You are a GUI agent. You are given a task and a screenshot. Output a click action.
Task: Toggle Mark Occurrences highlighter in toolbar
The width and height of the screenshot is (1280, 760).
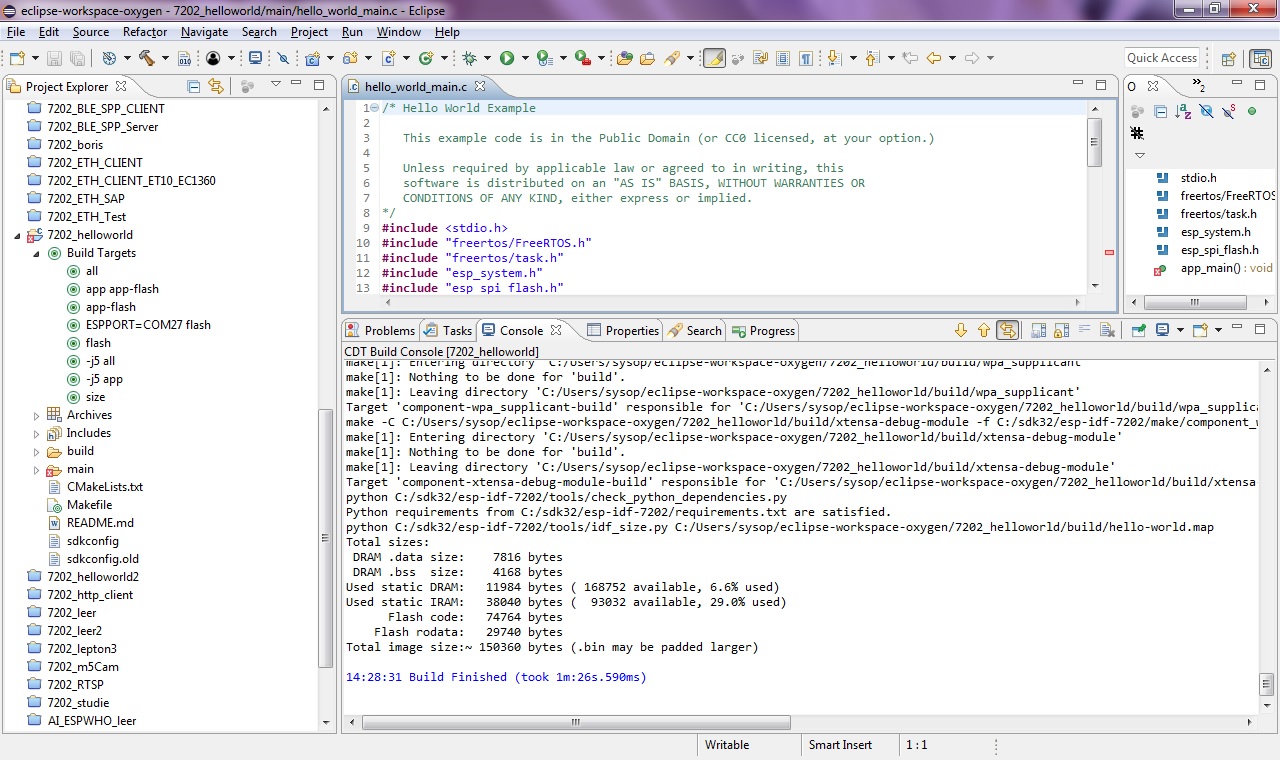coord(714,58)
